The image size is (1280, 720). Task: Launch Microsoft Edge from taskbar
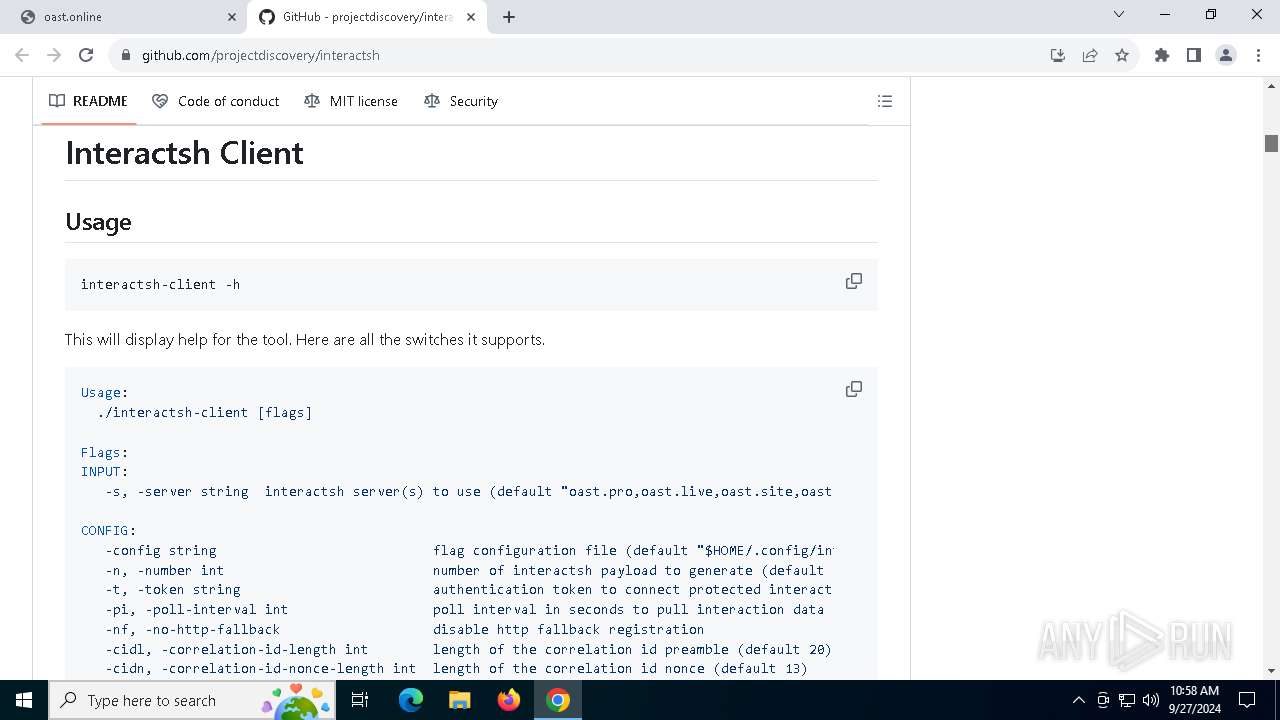pyautogui.click(x=411, y=700)
